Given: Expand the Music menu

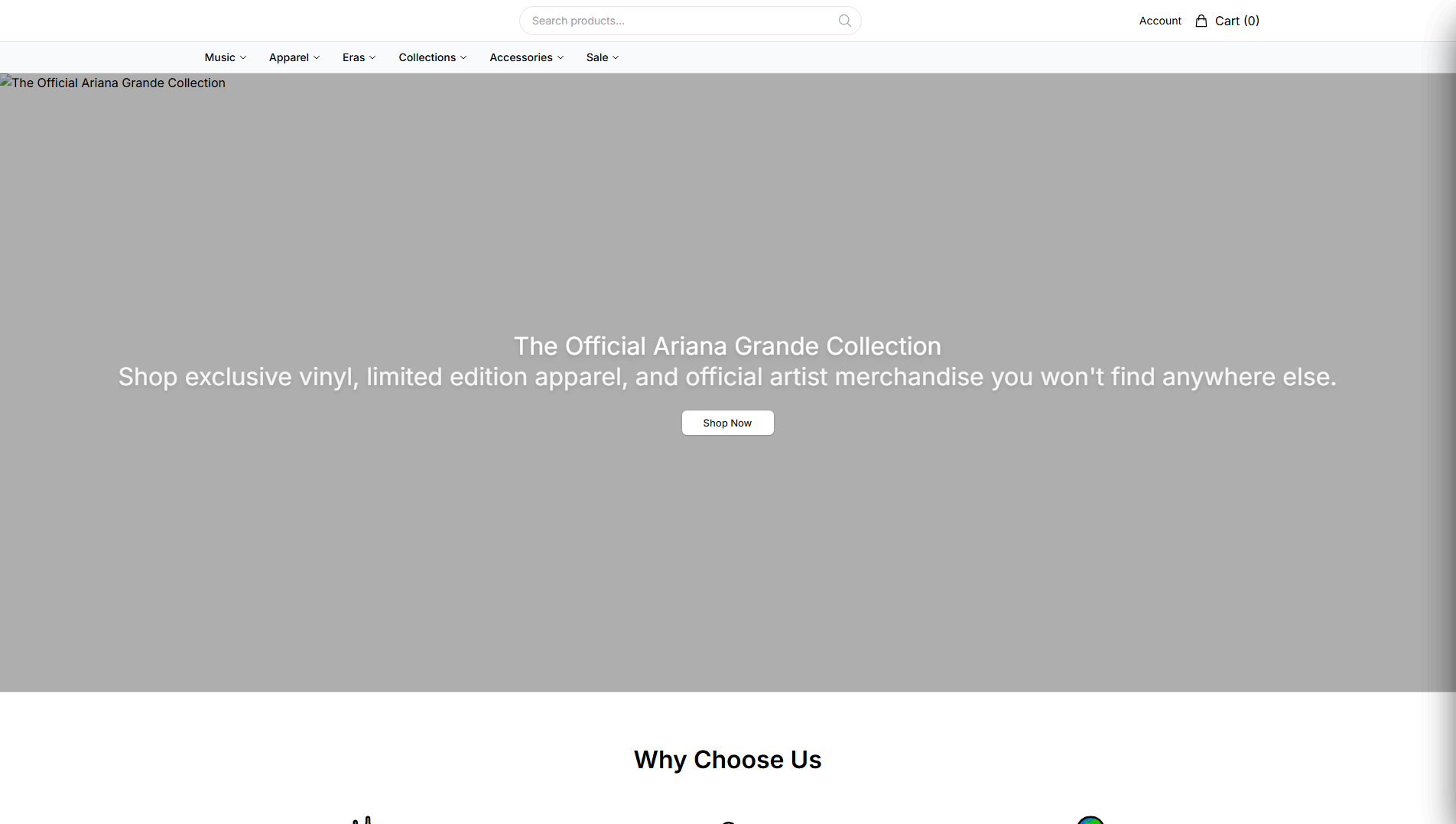Looking at the screenshot, I should tap(226, 57).
